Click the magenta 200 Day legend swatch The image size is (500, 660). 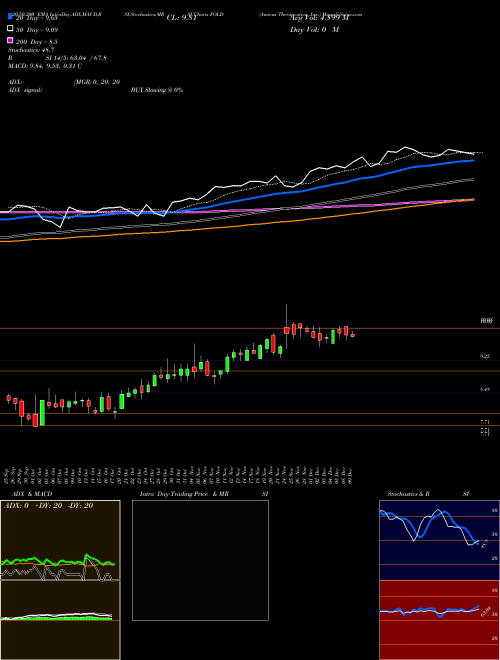(x=11, y=40)
